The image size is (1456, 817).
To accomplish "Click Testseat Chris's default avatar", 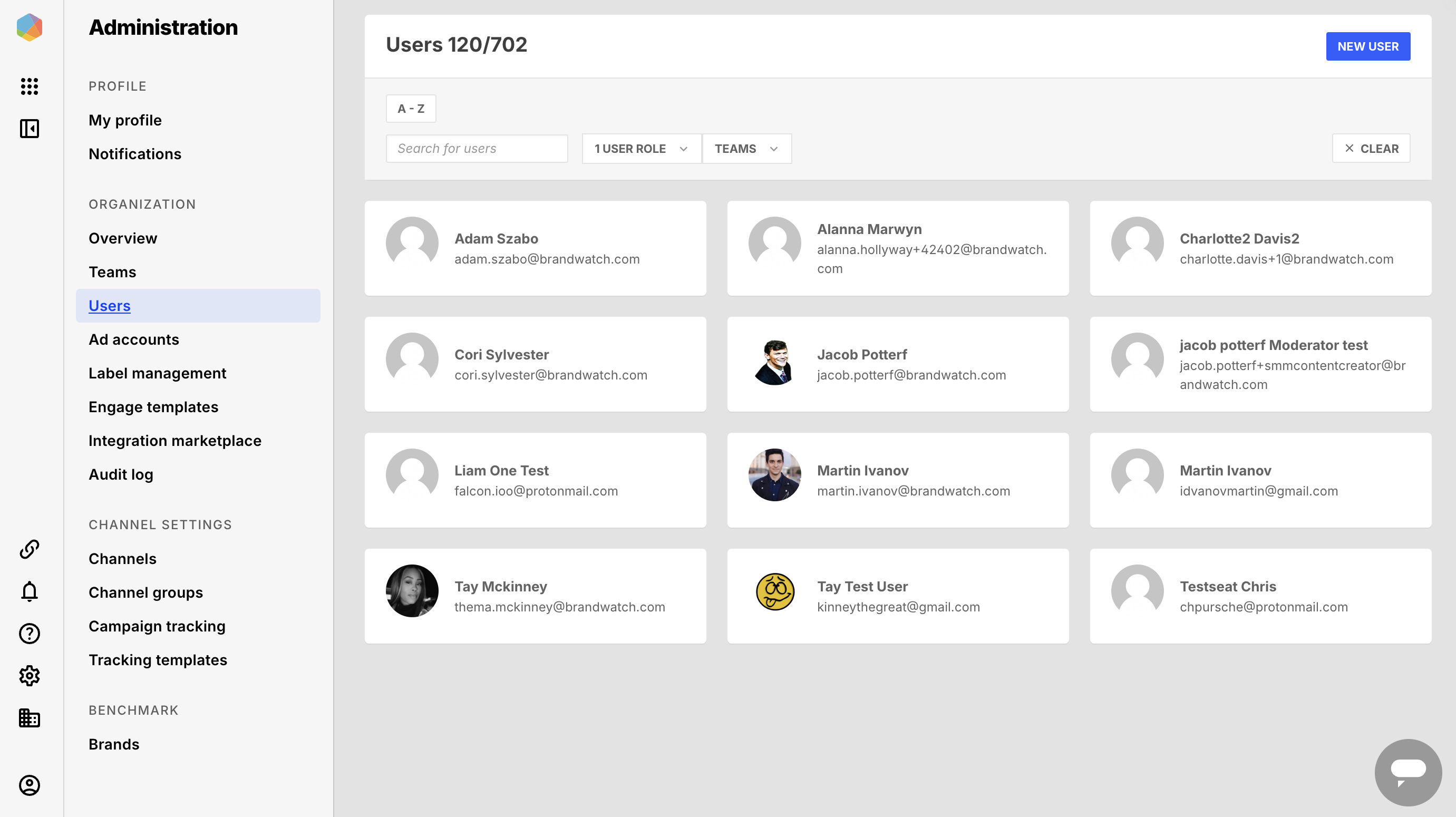I will (1137, 590).
